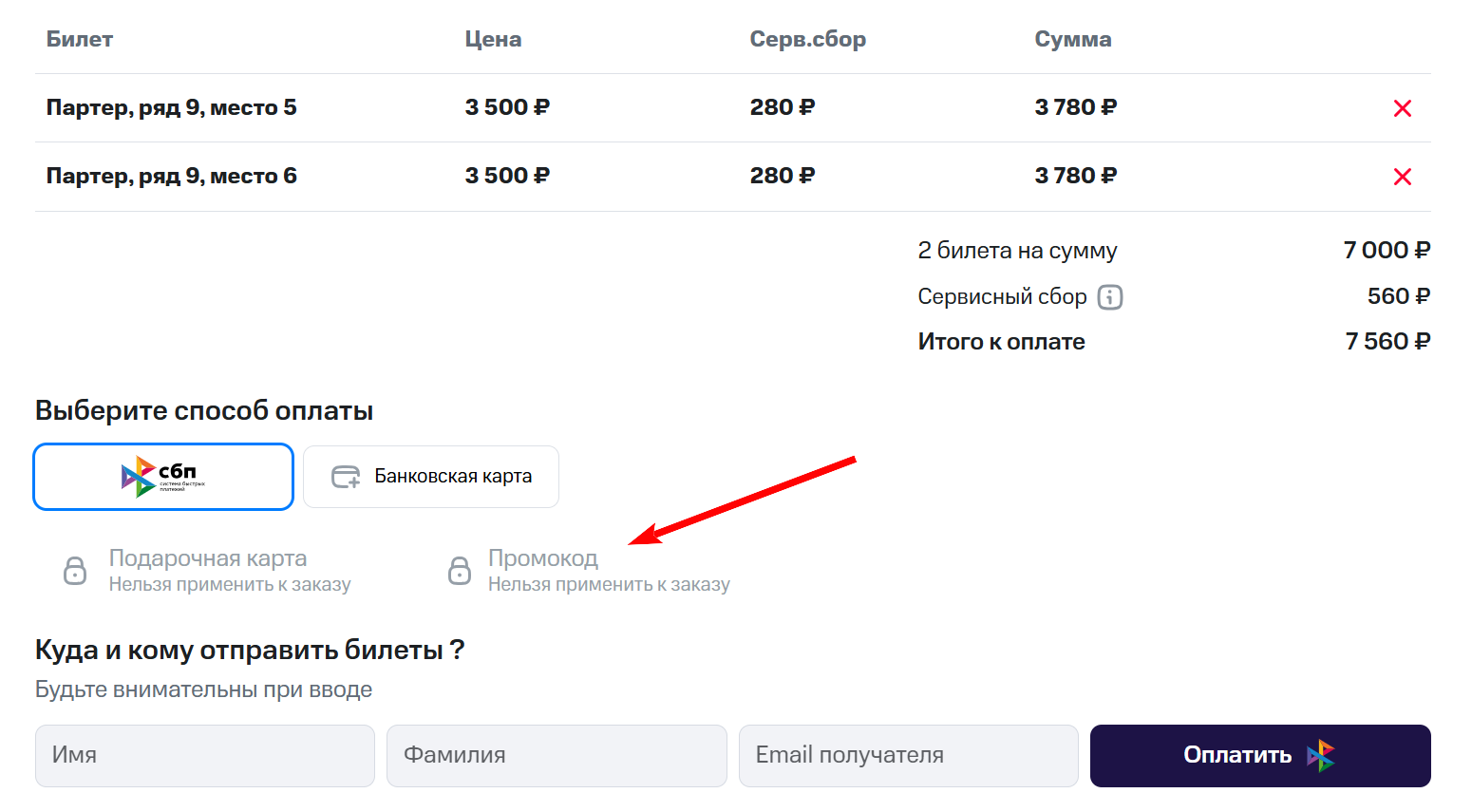Image resolution: width=1472 pixels, height=812 pixels.
Task: Click the gift card lock icon
Action: point(75,571)
